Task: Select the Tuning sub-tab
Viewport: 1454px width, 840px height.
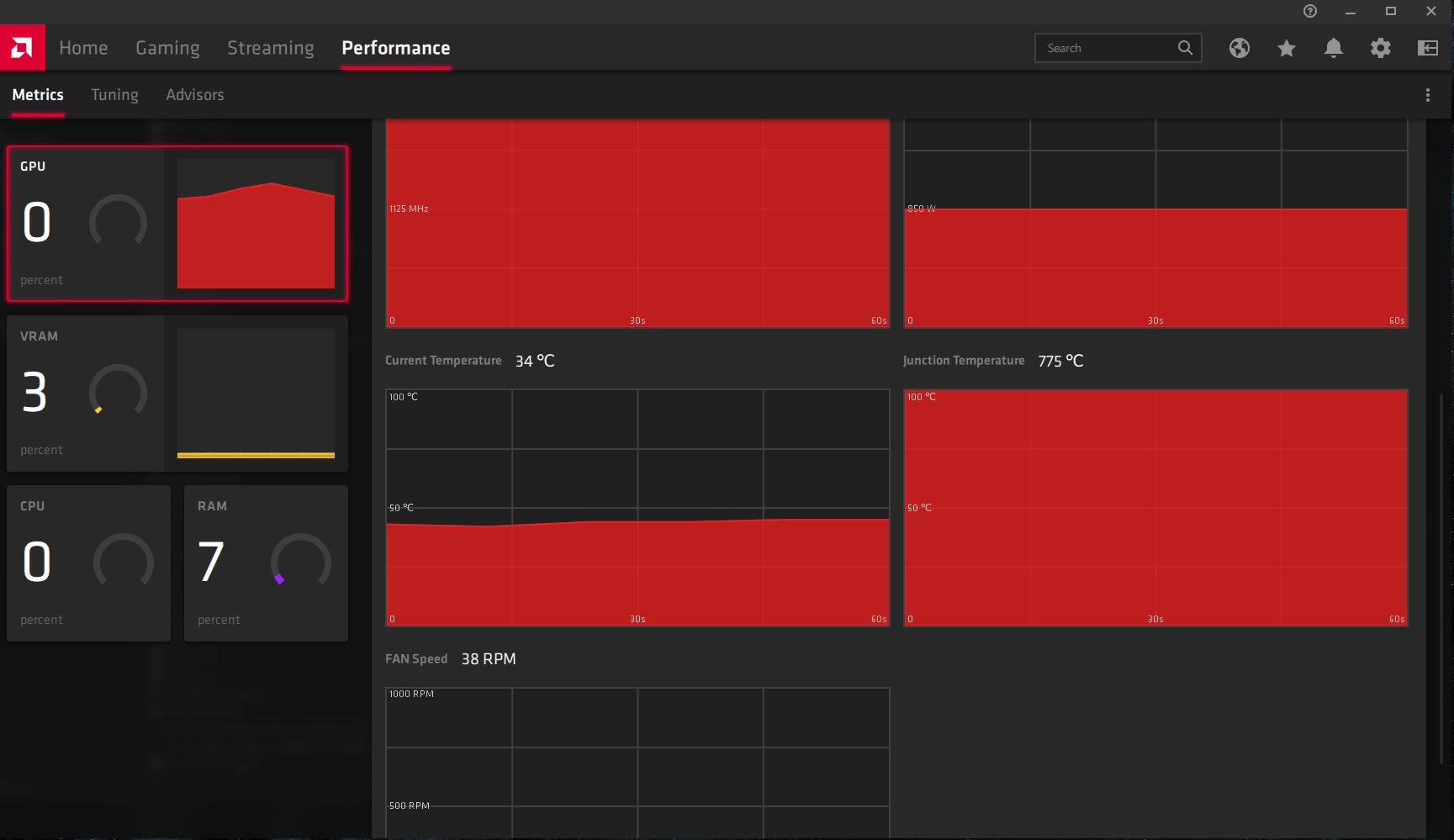Action: click(x=114, y=95)
